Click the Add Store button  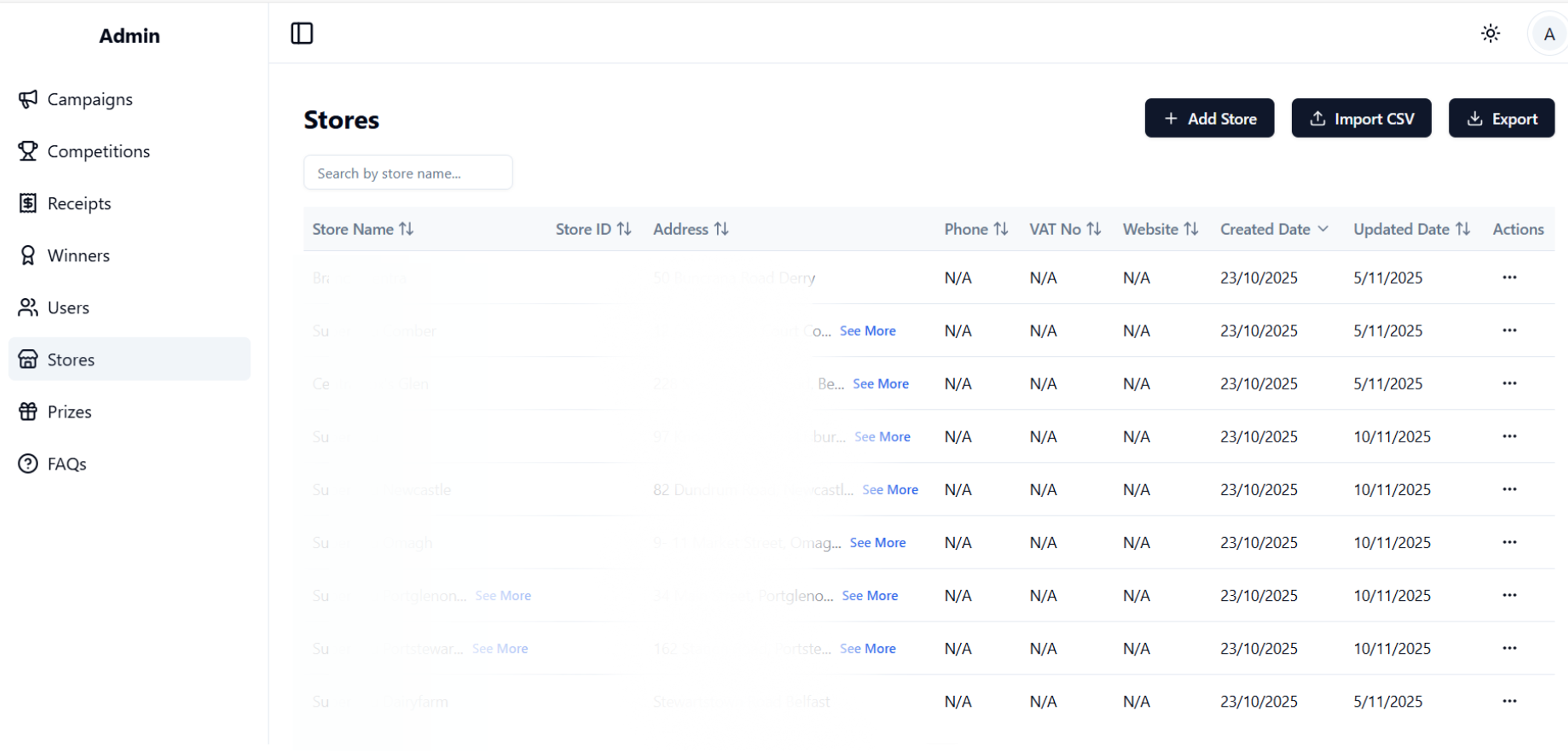(1208, 118)
